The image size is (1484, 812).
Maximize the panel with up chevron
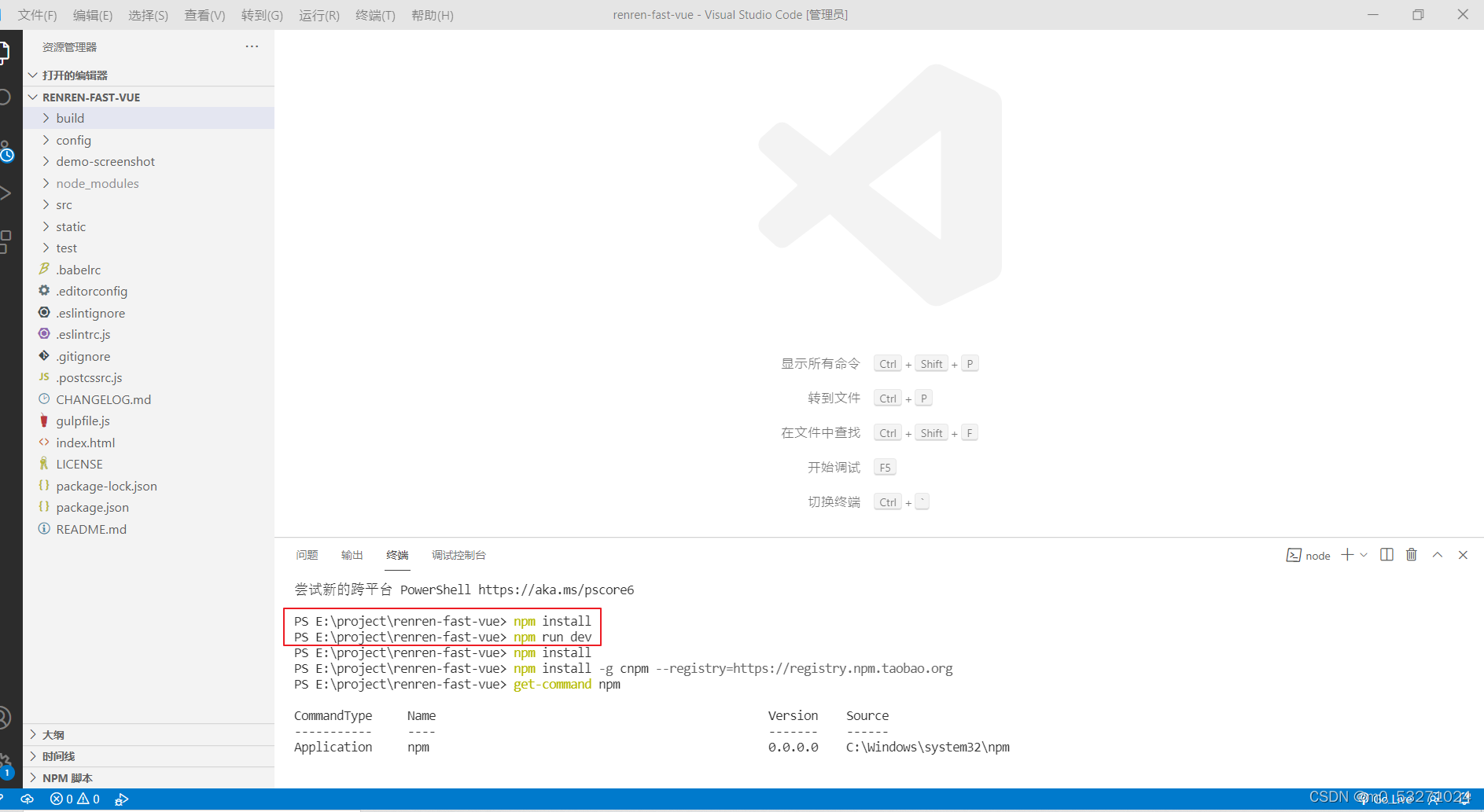coord(1438,555)
